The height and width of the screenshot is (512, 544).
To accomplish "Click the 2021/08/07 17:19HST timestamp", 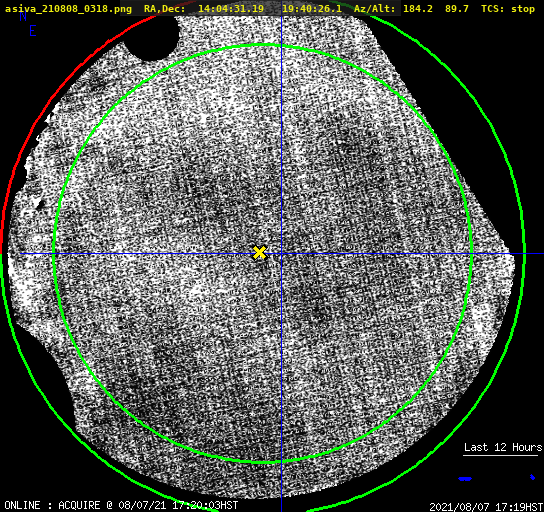I will [486, 507].
